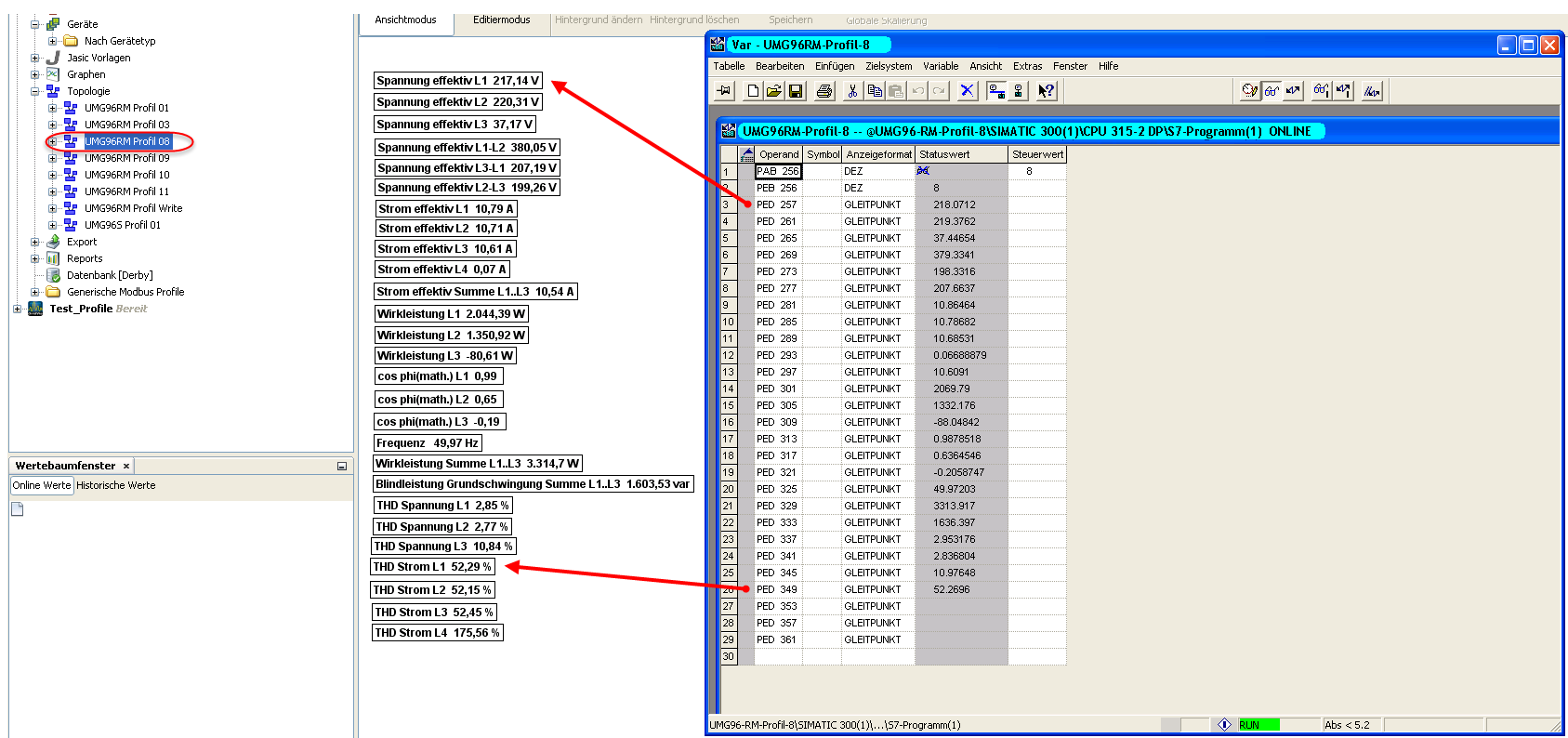Click the Copy icon in the toolbar
The width and height of the screenshot is (1568, 738).
coord(875,91)
